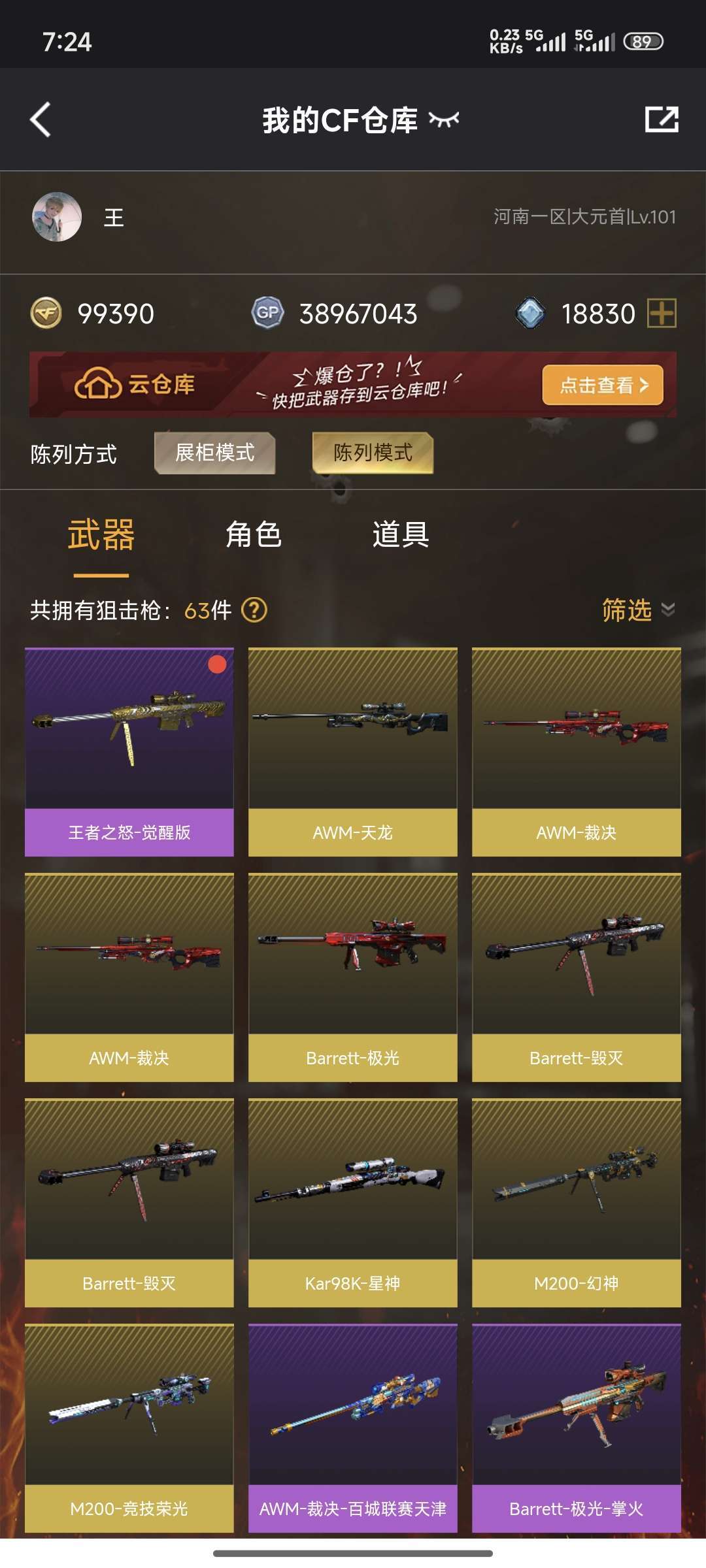This screenshot has height=1568, width=706.
Task: Switch to 展柜模式 display mode
Action: (x=214, y=453)
